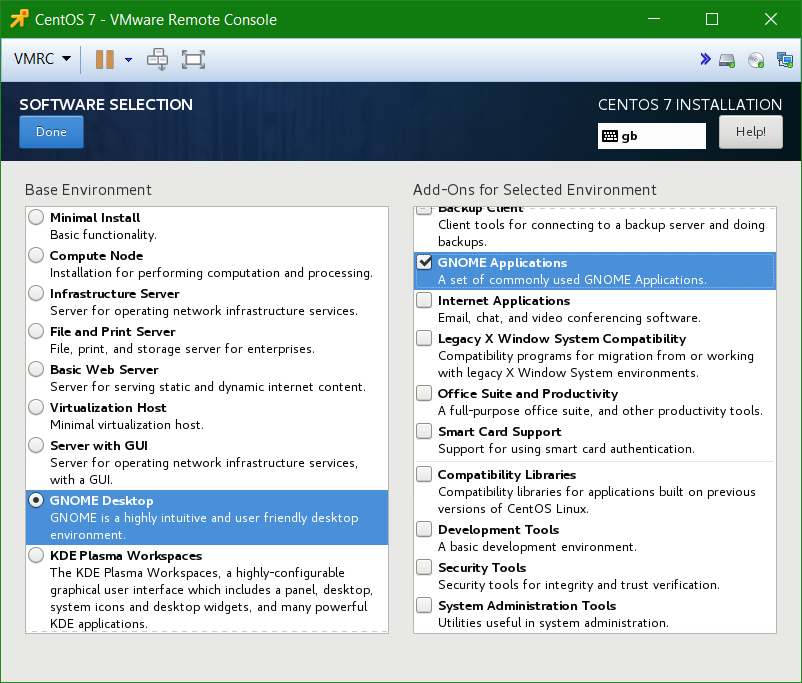This screenshot has height=683, width=802.
Task: Select KDE Plasma Workspaces radio button
Action: pyautogui.click(x=36, y=555)
